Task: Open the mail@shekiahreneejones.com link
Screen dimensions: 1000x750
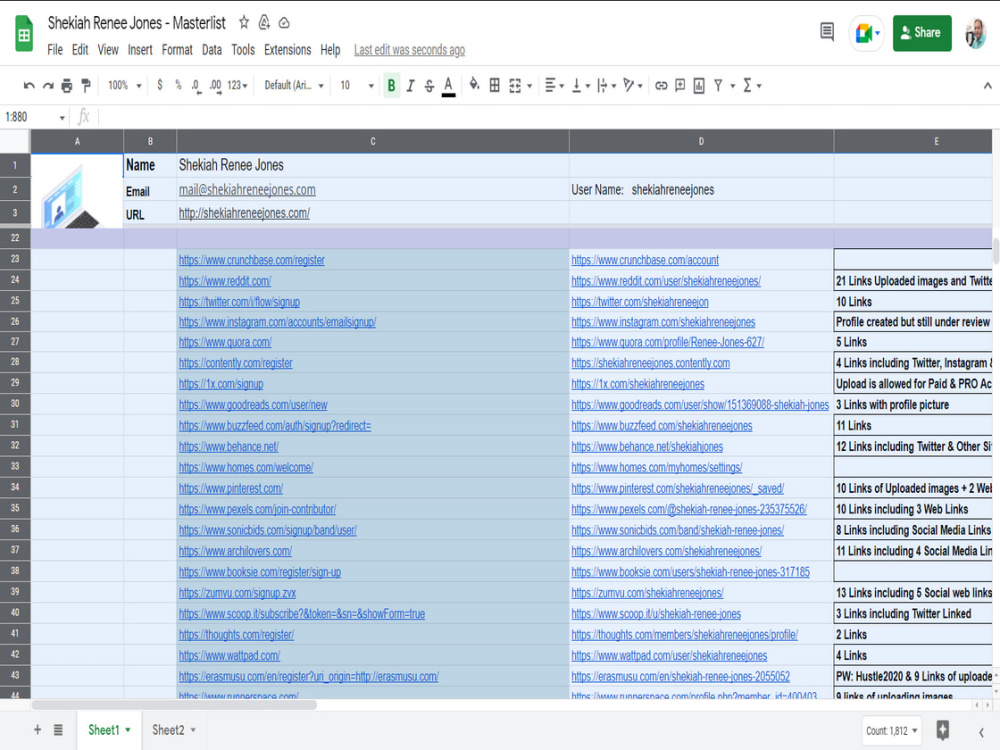Action: click(x=247, y=189)
